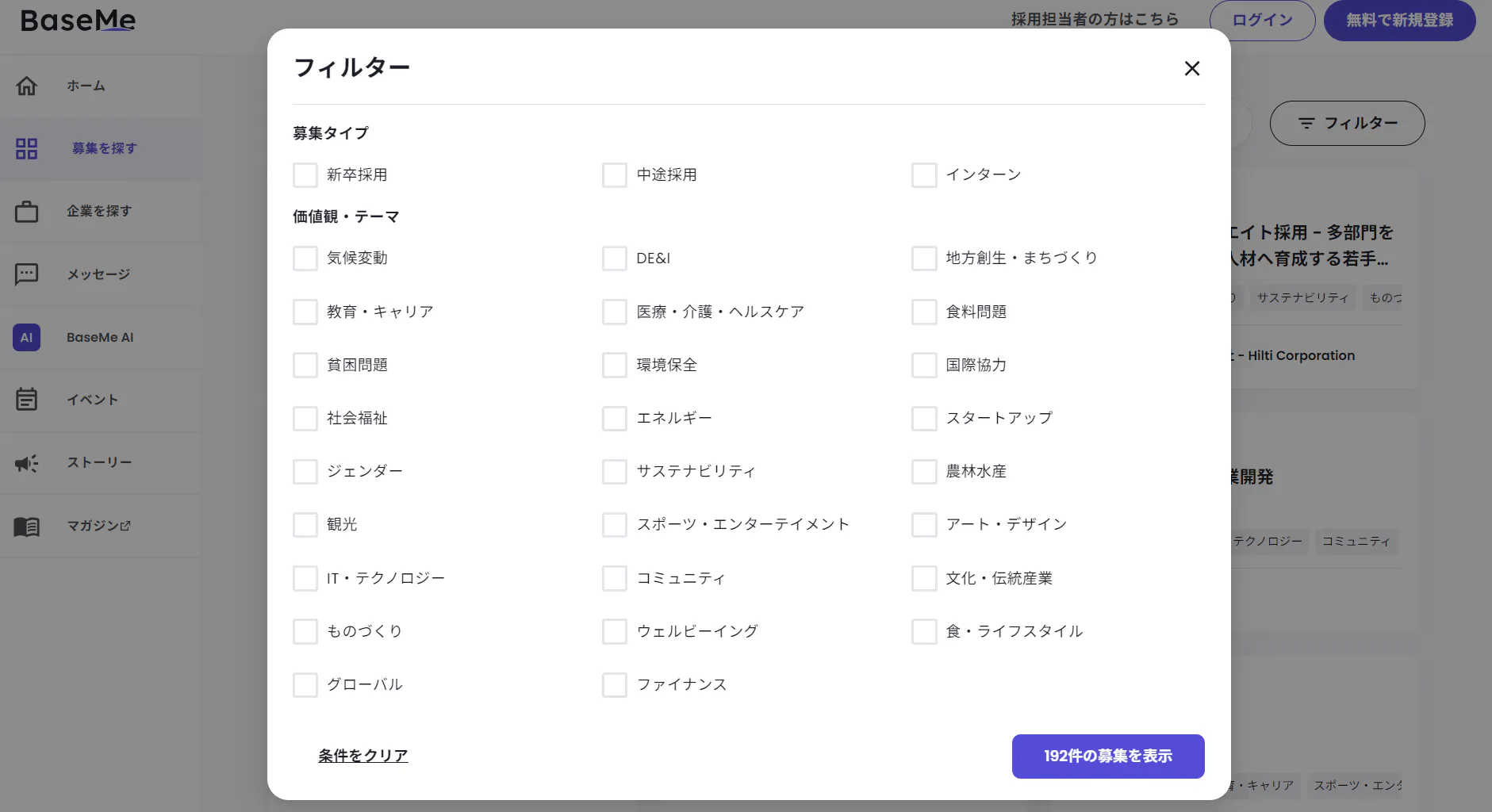Enable the インターン checkbox
Screen dimensions: 1492x812
tap(924, 175)
